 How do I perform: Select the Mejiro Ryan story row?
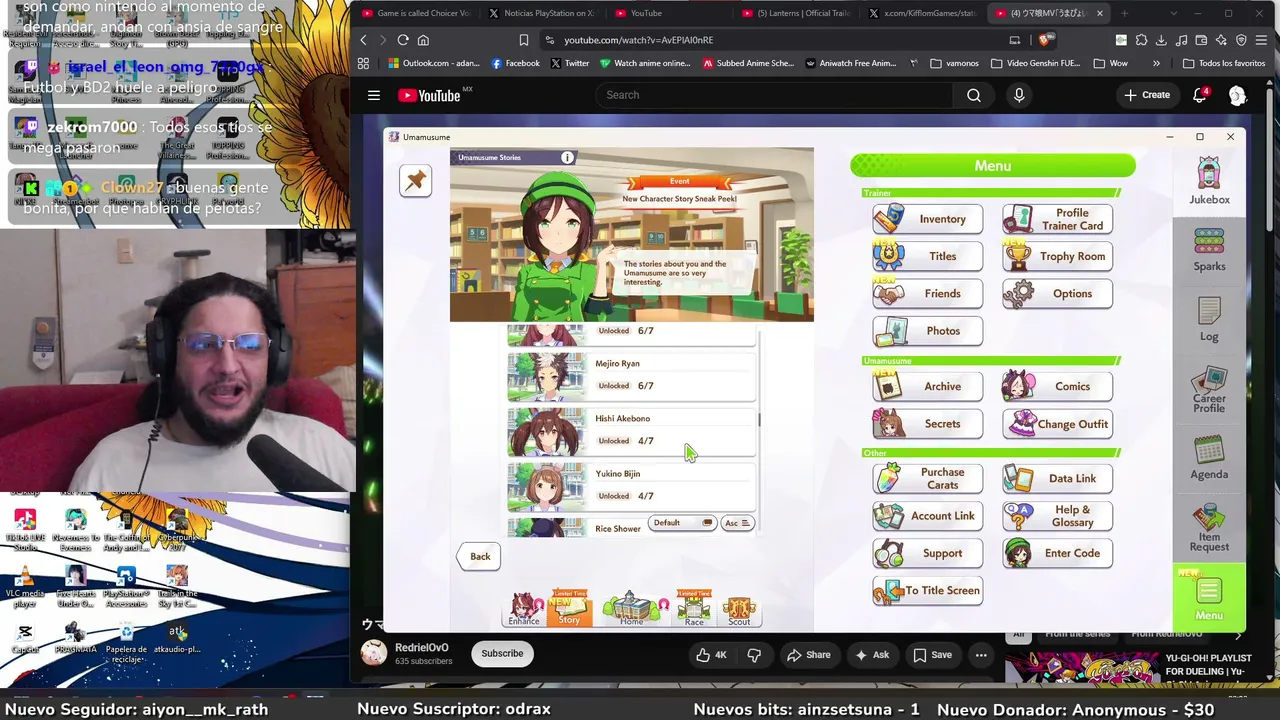click(x=631, y=376)
